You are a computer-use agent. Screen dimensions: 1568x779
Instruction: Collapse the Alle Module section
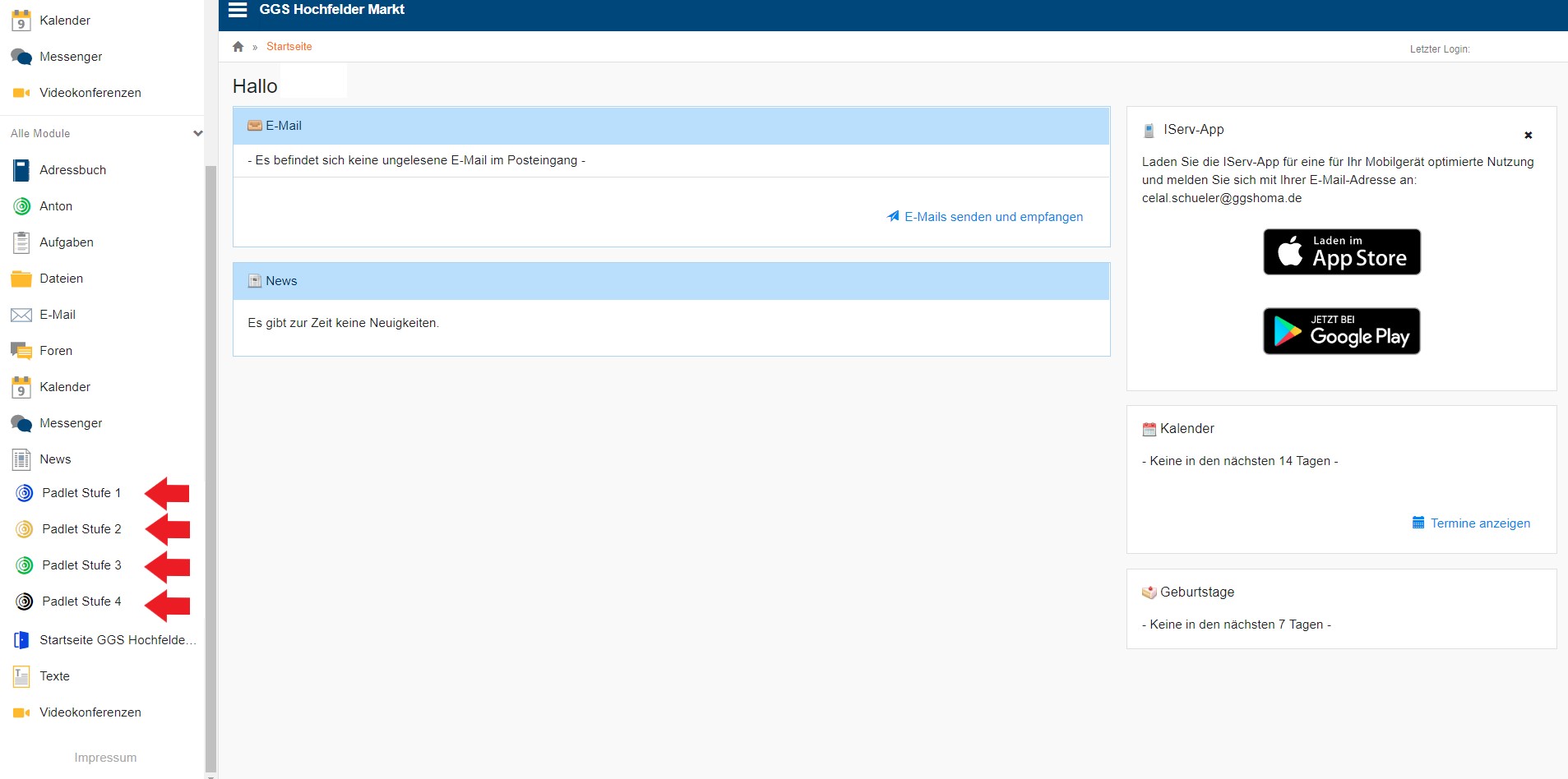pyautogui.click(x=197, y=133)
